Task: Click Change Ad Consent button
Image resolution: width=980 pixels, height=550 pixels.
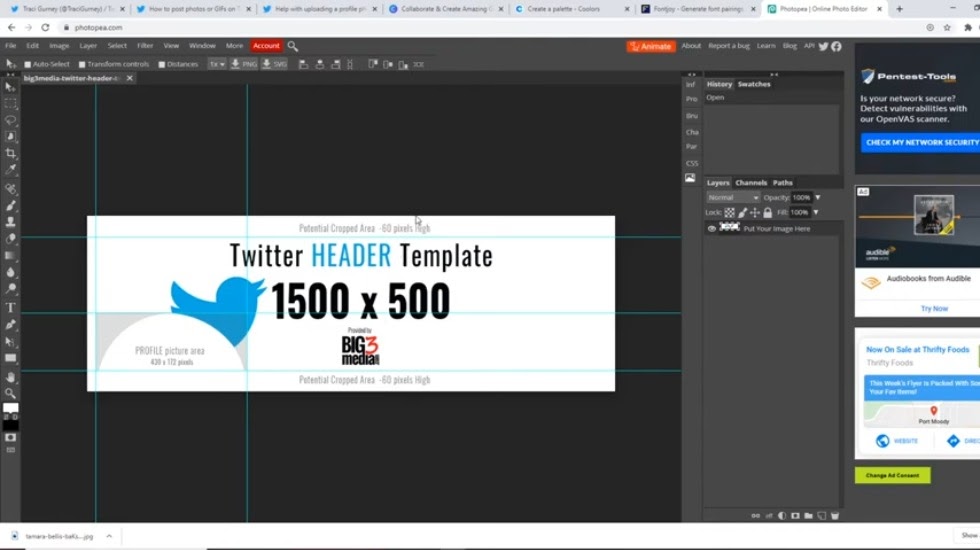Action: [892, 476]
